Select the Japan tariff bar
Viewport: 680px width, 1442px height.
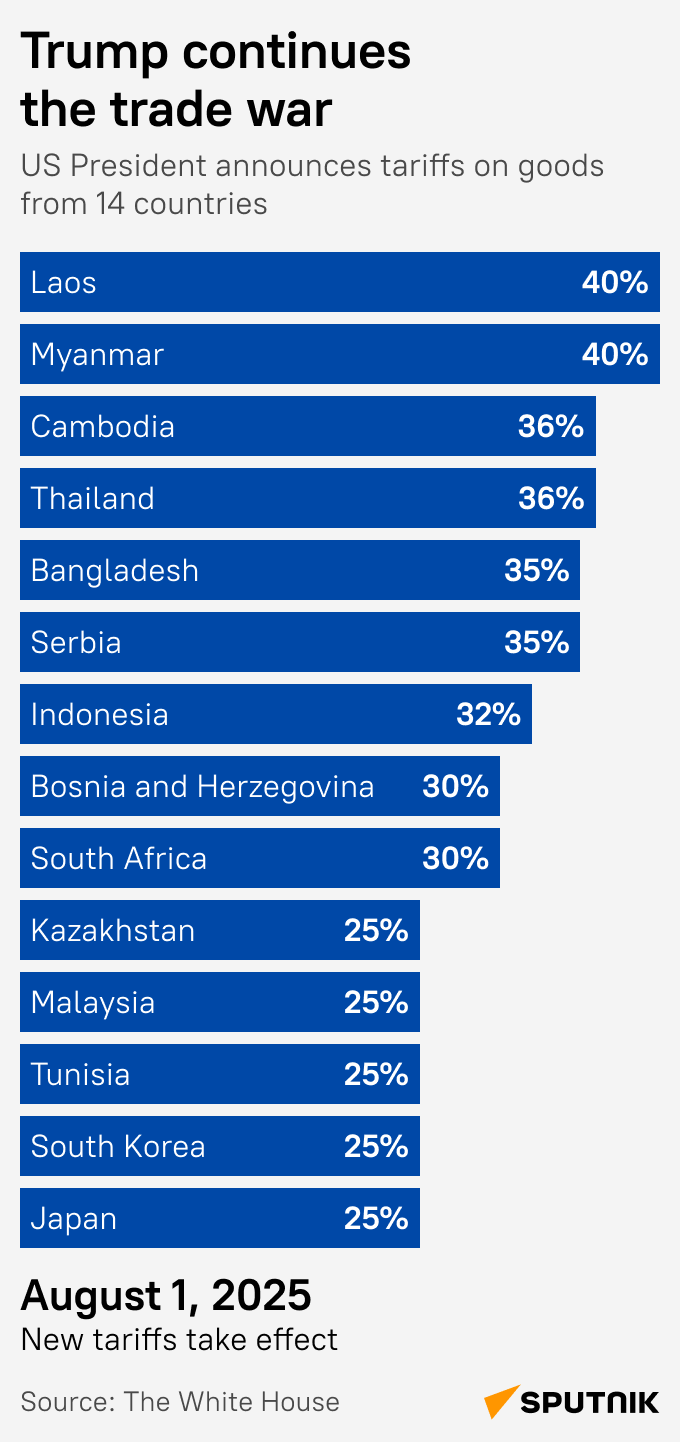tap(220, 1218)
